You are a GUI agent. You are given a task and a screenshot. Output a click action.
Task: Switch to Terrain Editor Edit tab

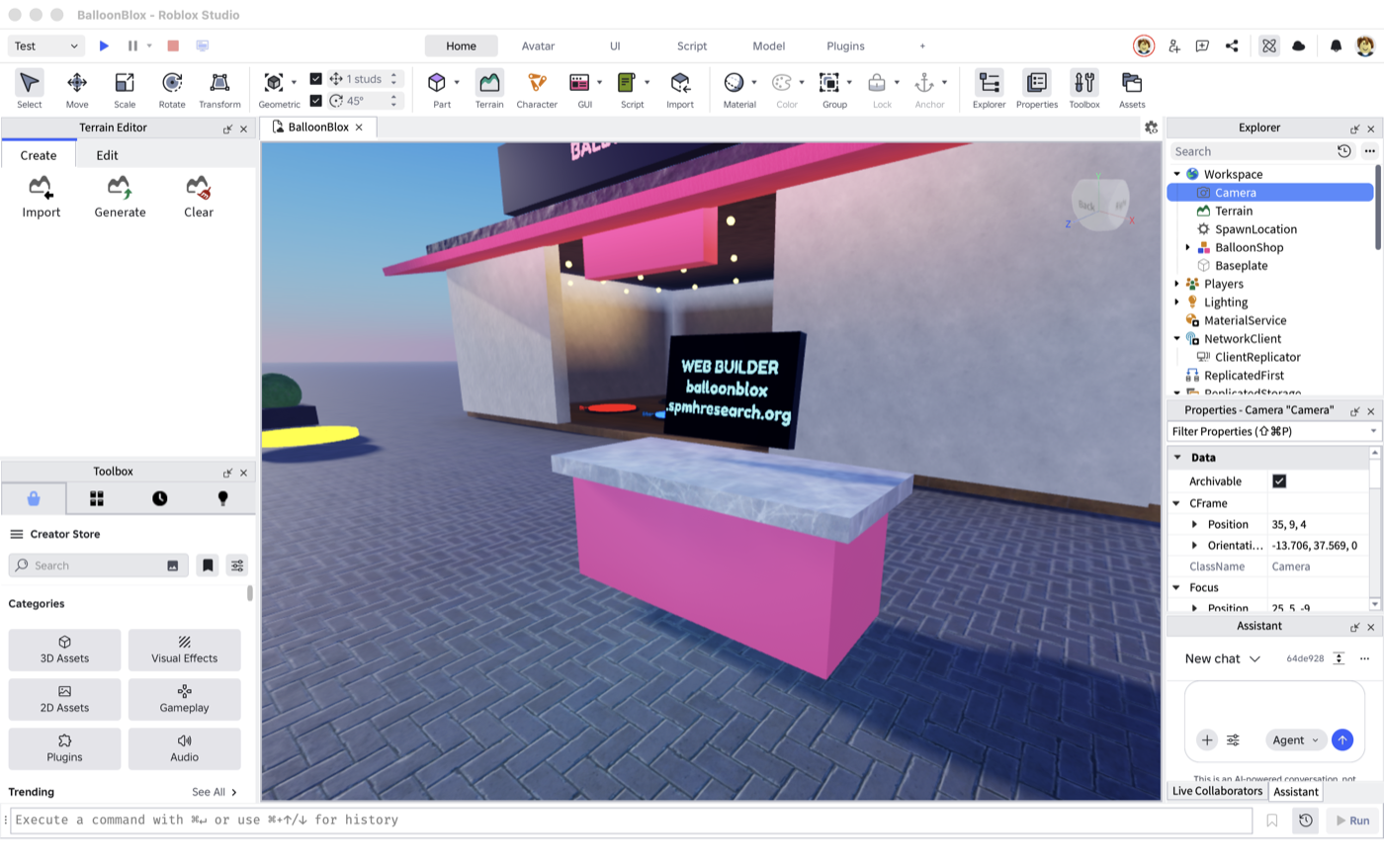pyautogui.click(x=107, y=155)
